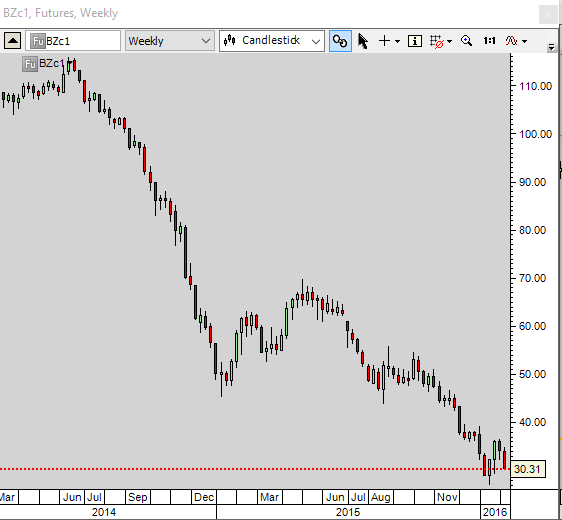Click the 2016 year label on time axis

(x=495, y=512)
